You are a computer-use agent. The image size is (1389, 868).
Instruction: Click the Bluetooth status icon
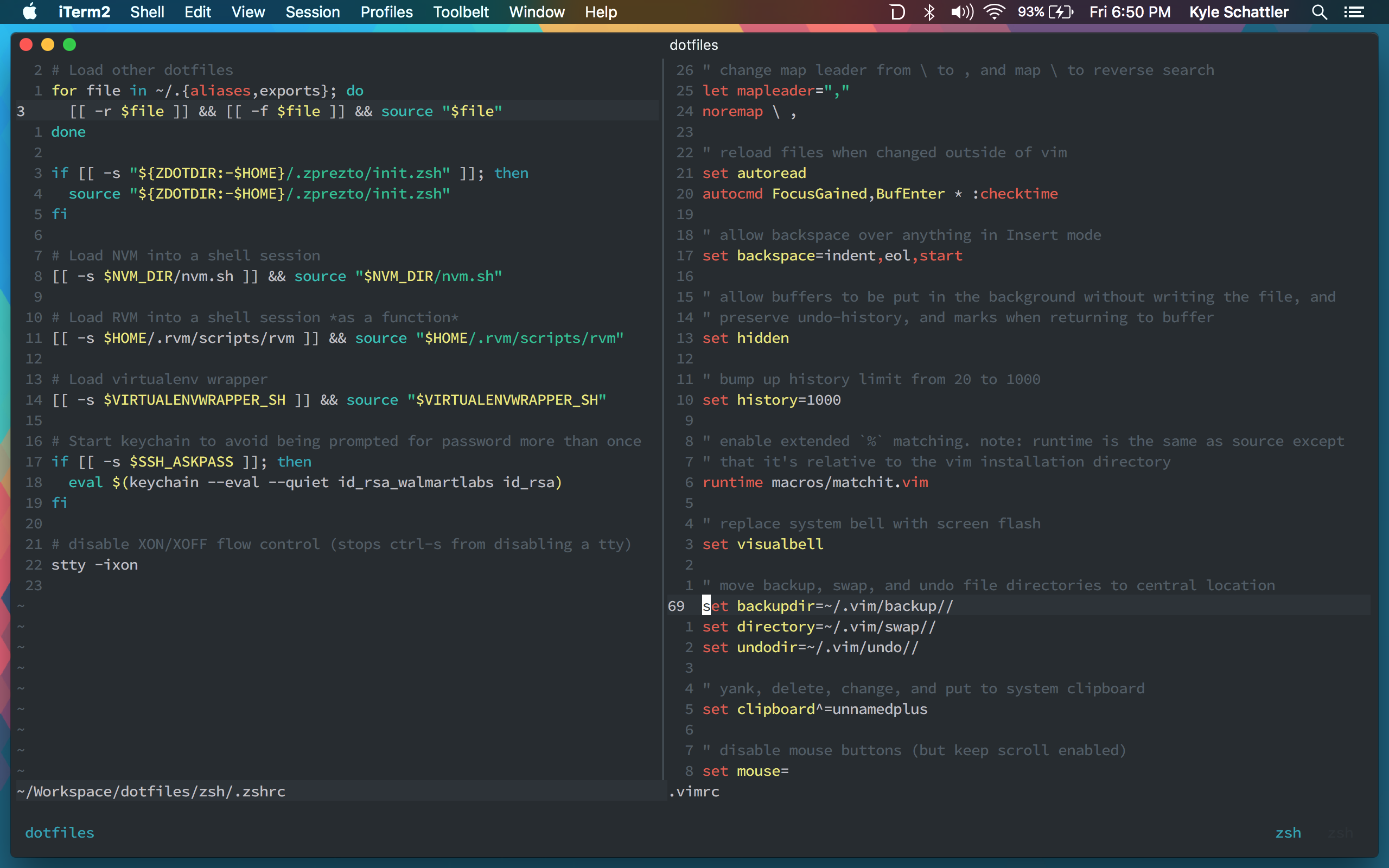929,11
